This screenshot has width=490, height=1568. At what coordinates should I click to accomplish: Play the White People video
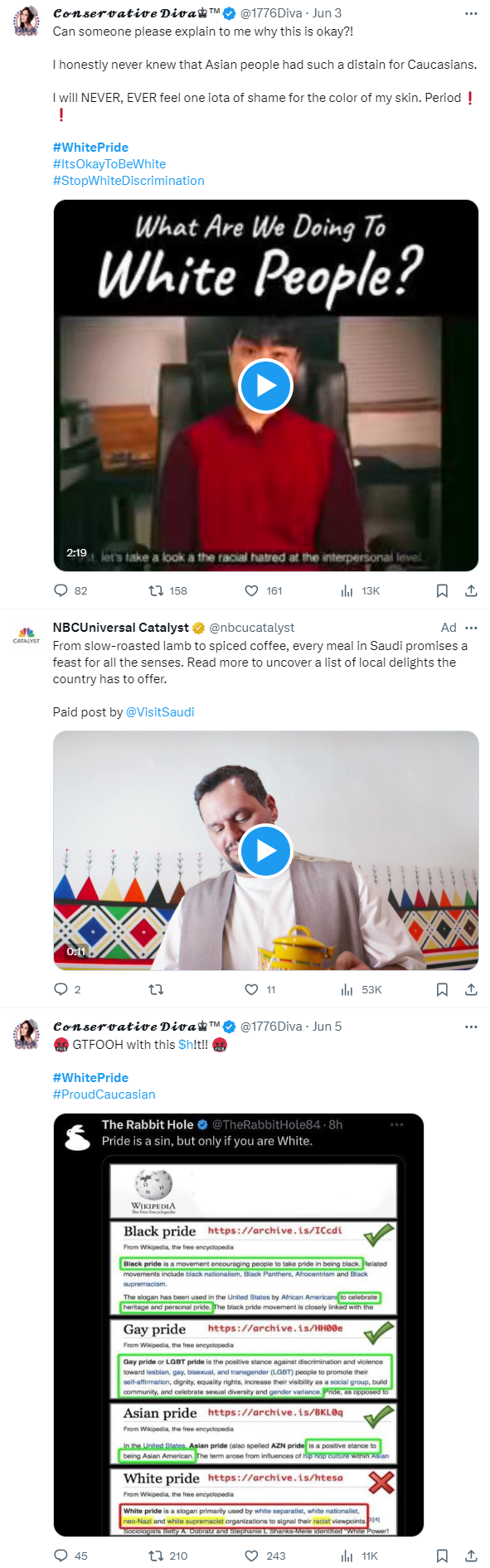[x=265, y=386]
